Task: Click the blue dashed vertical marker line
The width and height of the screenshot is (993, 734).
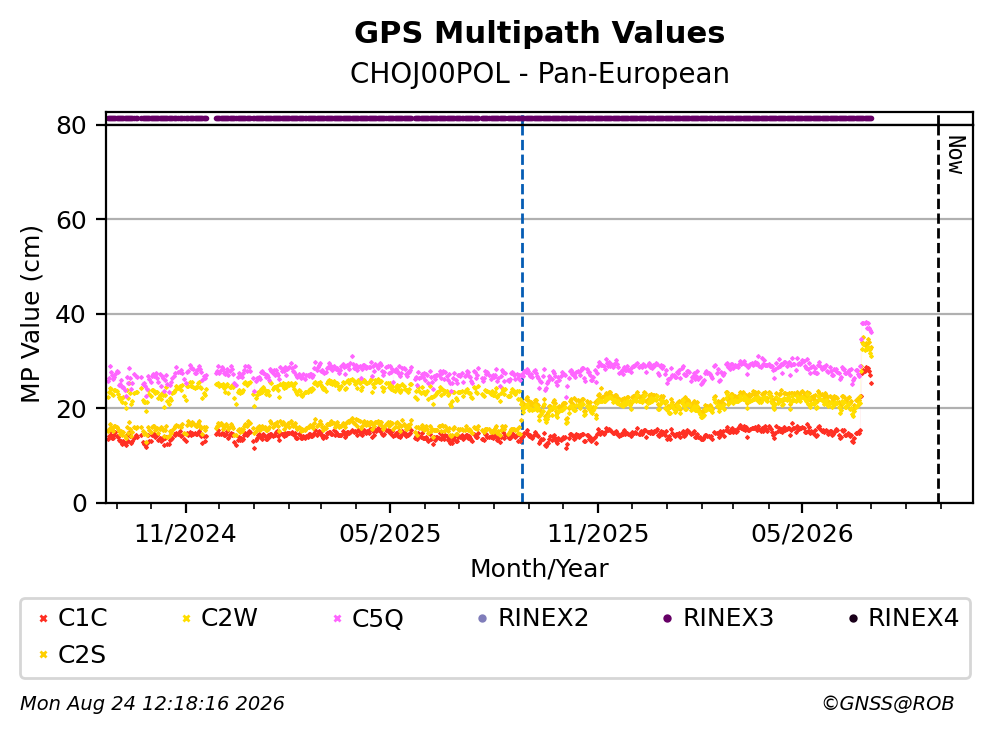Action: pyautogui.click(x=522, y=309)
